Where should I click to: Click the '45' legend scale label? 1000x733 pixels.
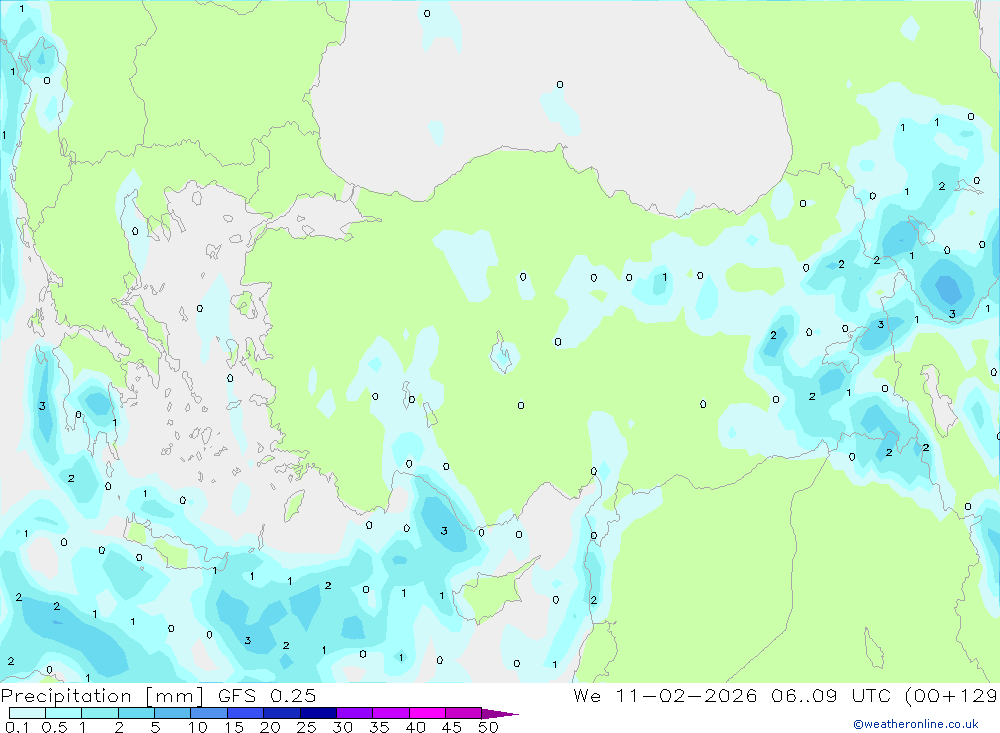point(452,727)
